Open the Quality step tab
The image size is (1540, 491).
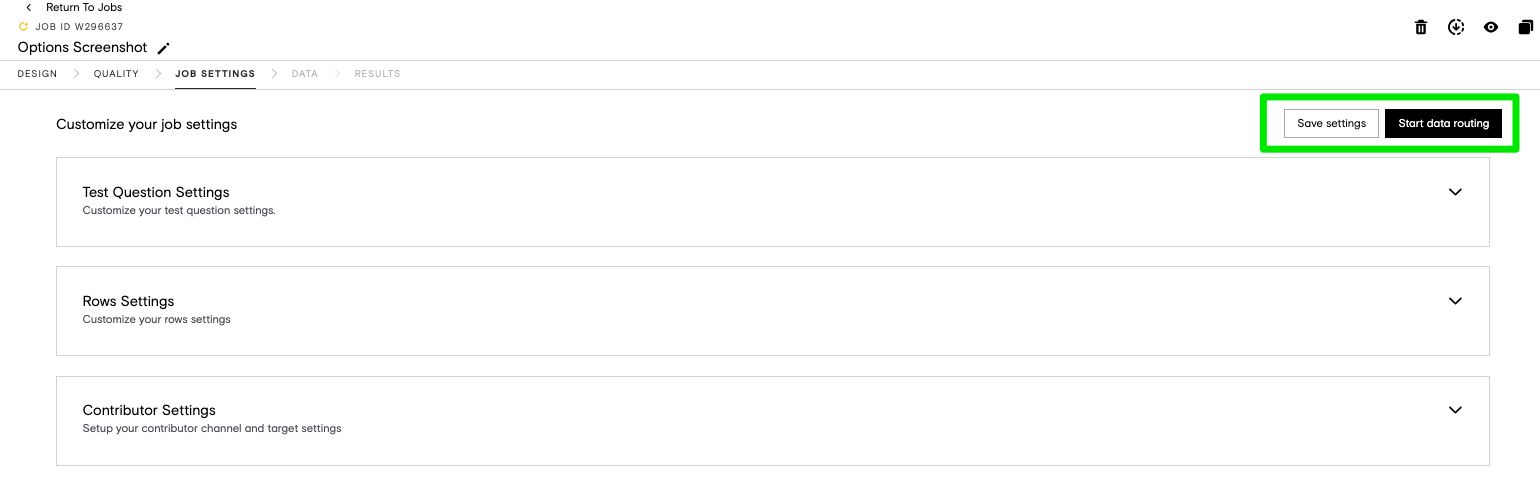[x=116, y=74]
